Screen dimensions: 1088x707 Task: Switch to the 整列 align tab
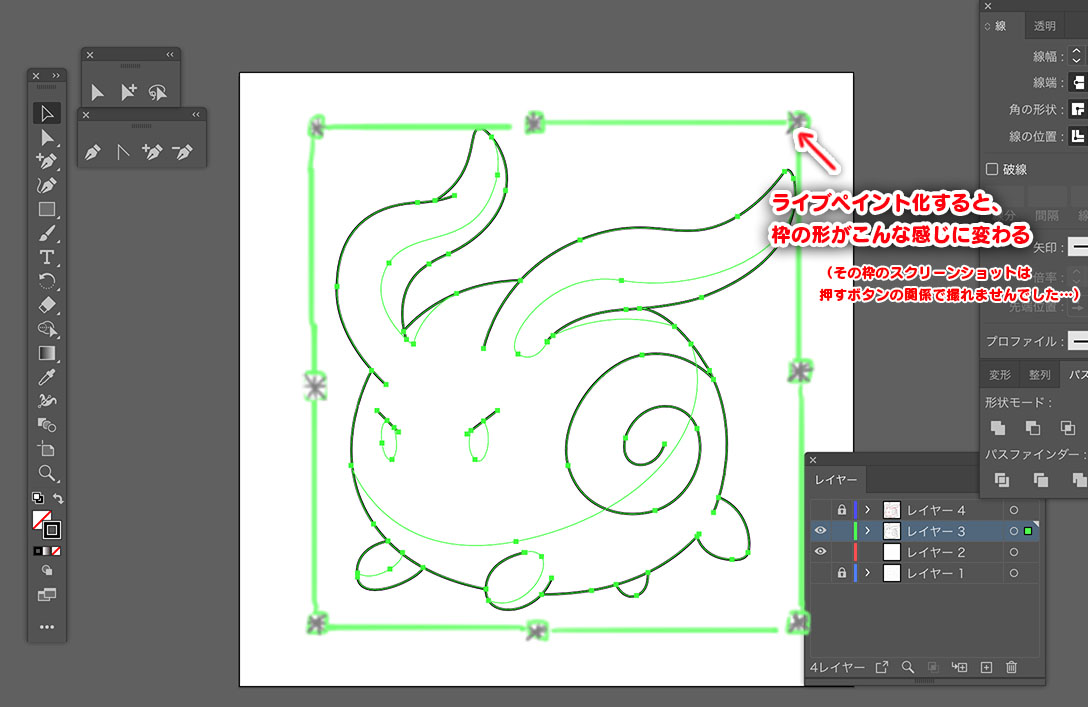coord(1039,375)
